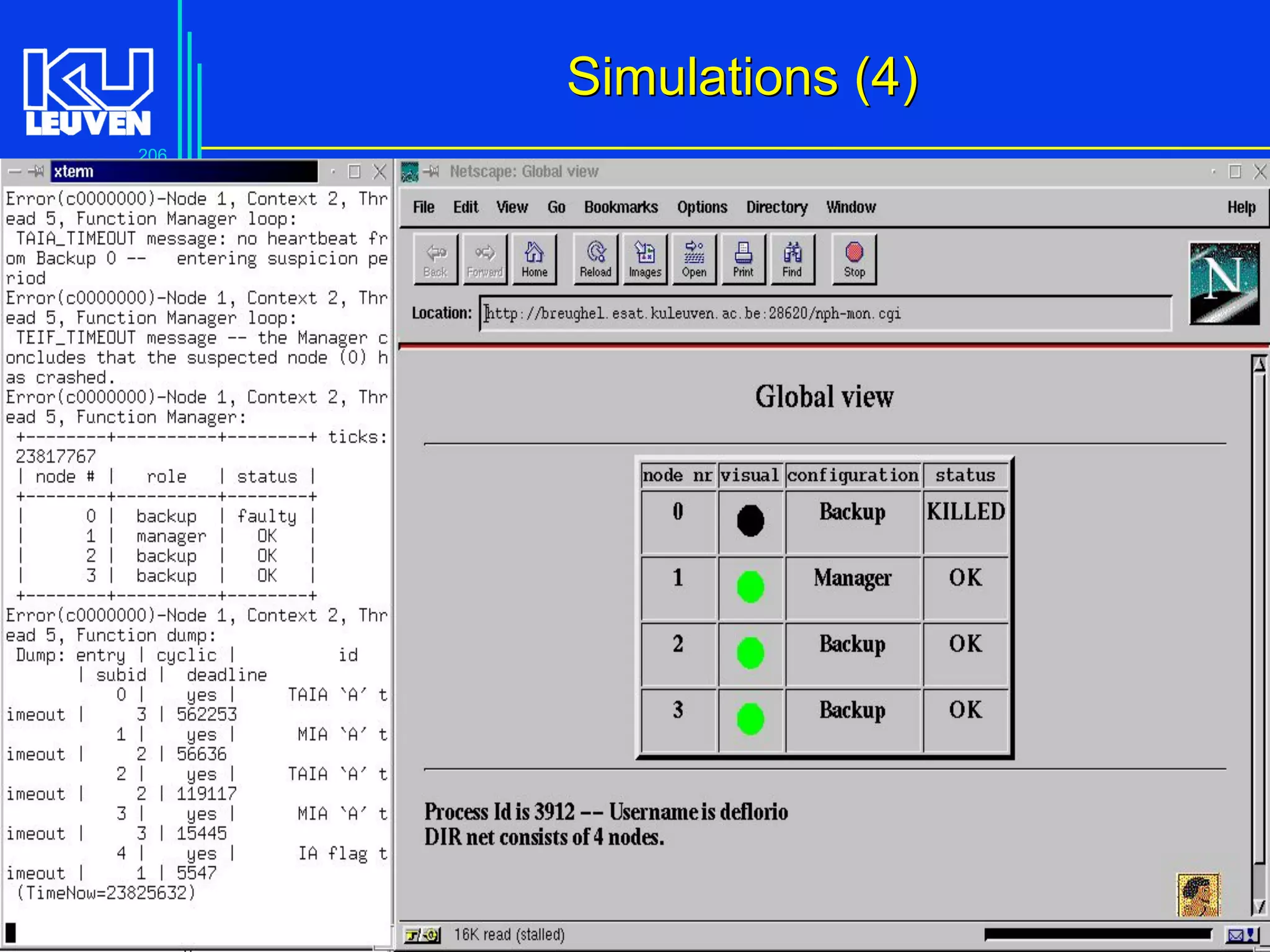Click the KILLED status cell
The image size is (1270, 952).
[x=966, y=522]
